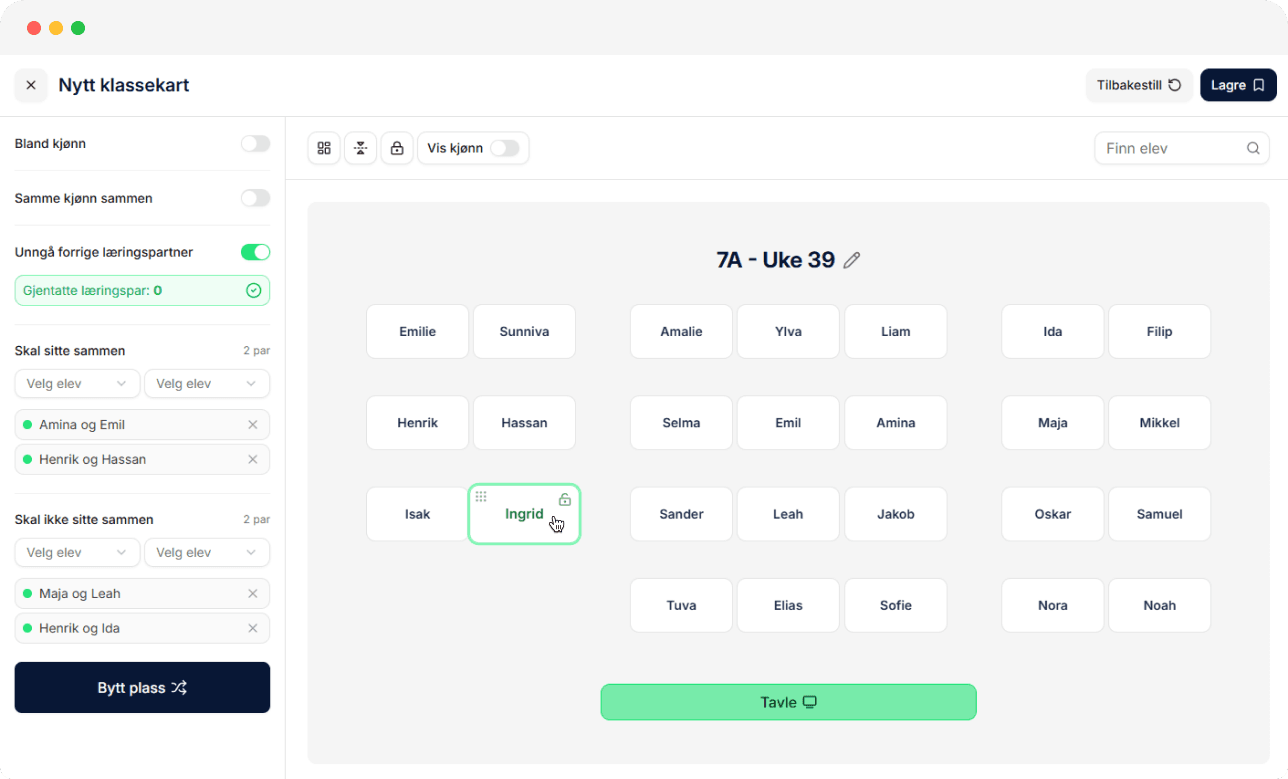Image resolution: width=1288 pixels, height=779 pixels.
Task: Enable the Samme kjønn sammen toggle
Action: tap(255, 198)
